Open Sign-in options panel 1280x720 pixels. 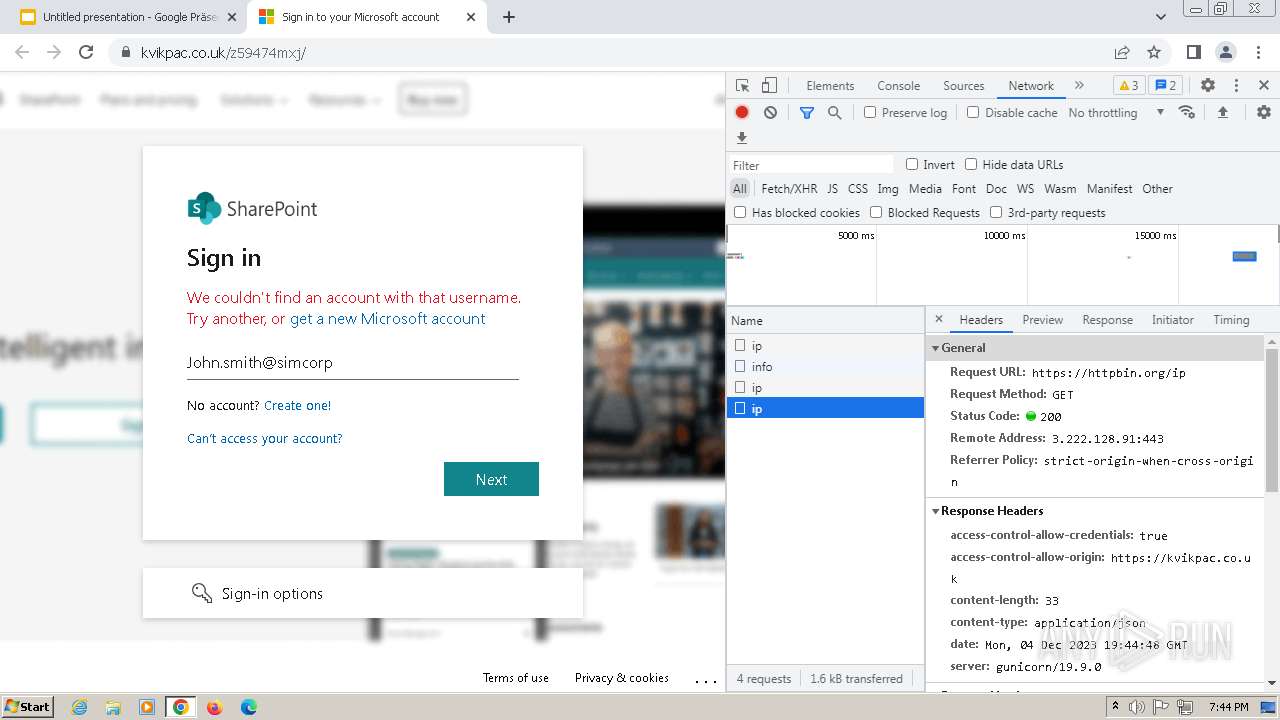coord(363,593)
